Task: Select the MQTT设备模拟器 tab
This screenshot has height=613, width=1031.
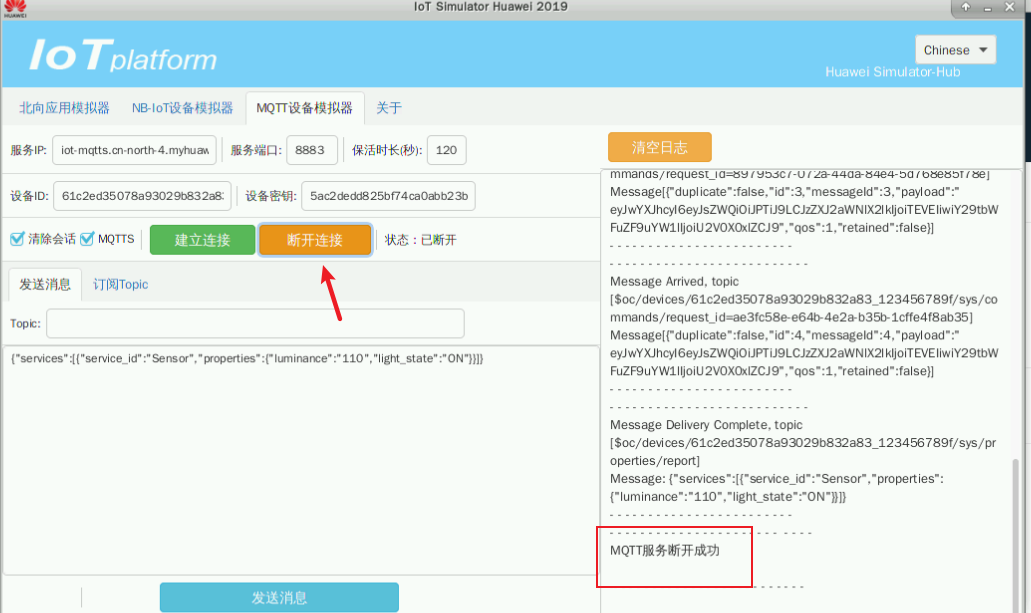Action: (304, 108)
